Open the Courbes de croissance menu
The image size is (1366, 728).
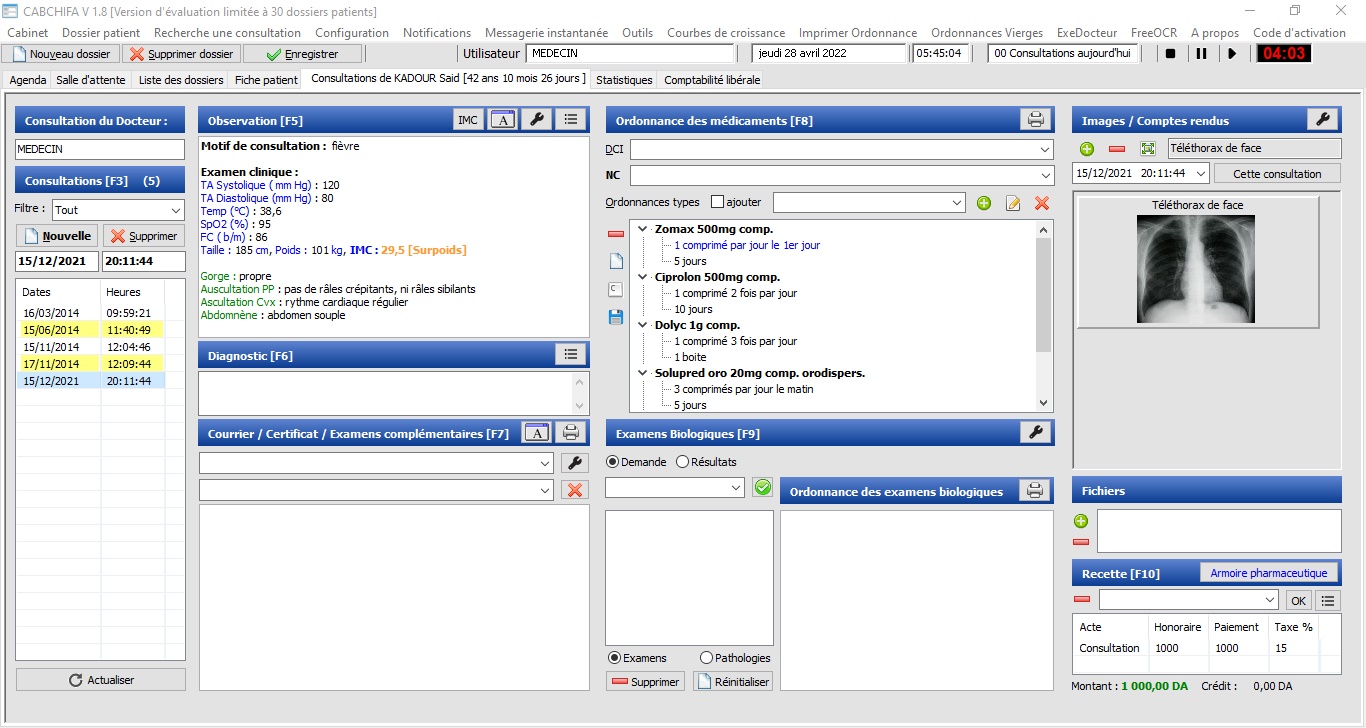tap(725, 33)
